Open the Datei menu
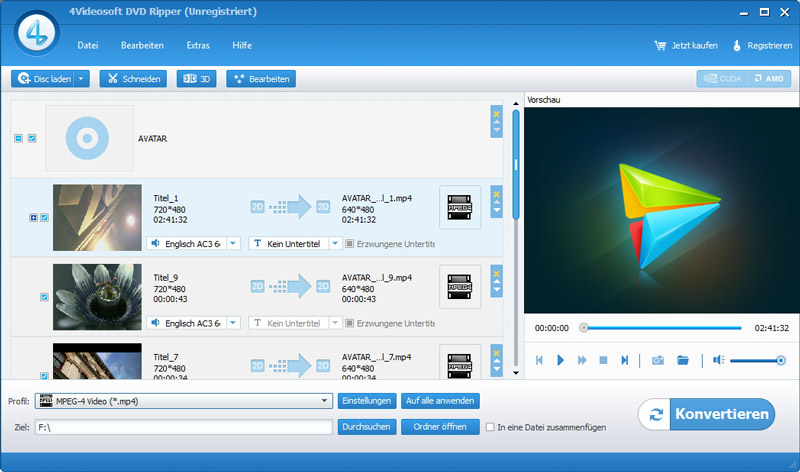 [88, 45]
